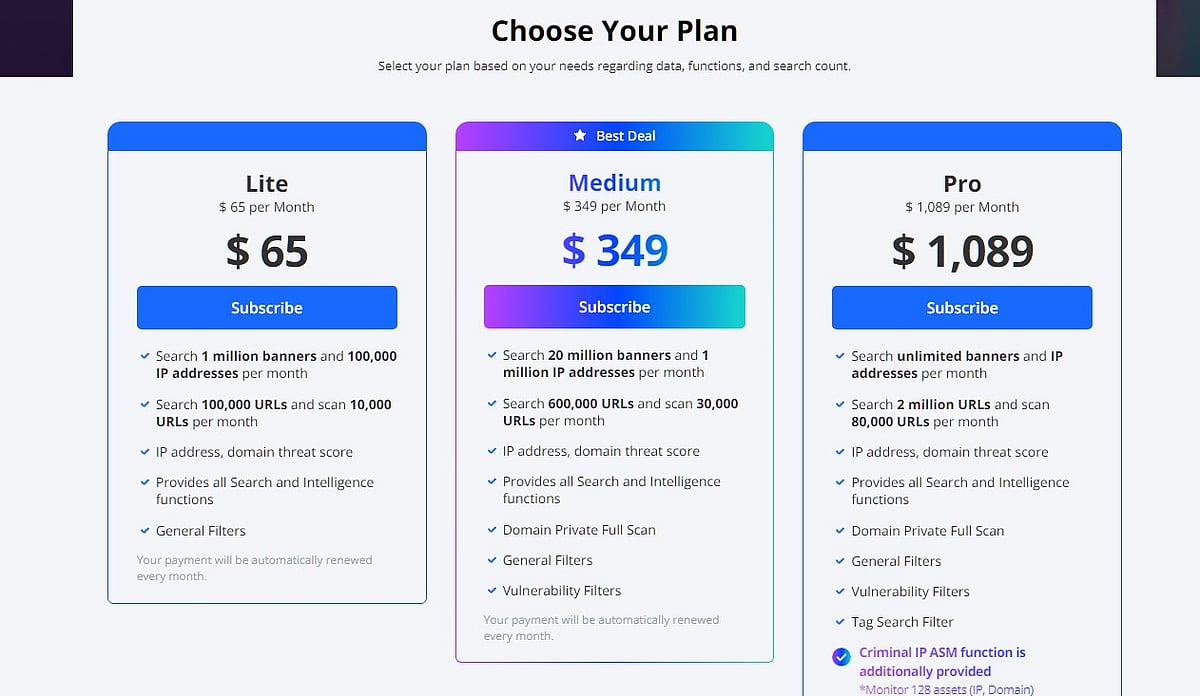Click the Choose Your Plan heading

[x=614, y=31]
